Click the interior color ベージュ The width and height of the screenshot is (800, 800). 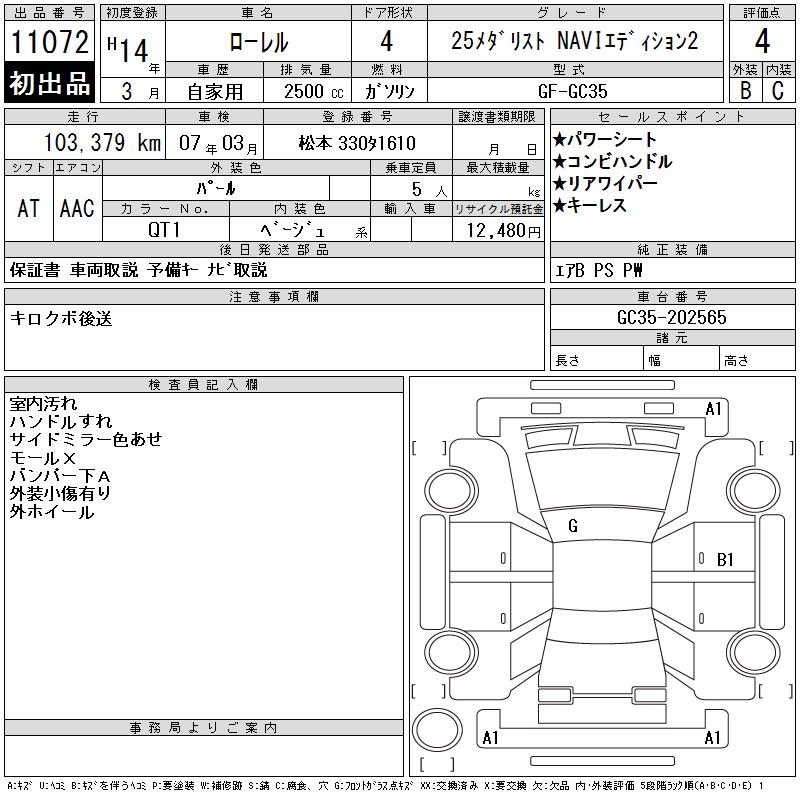tap(292, 230)
